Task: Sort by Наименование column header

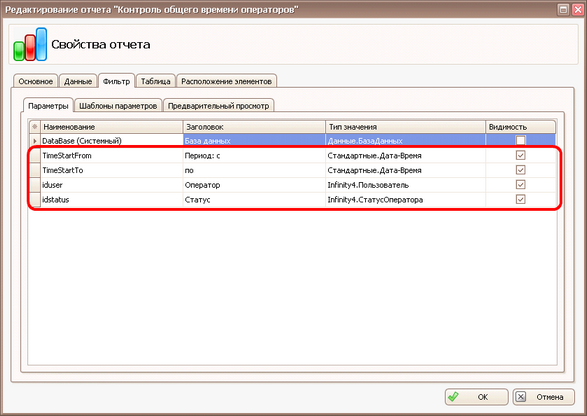Action: click(x=112, y=127)
